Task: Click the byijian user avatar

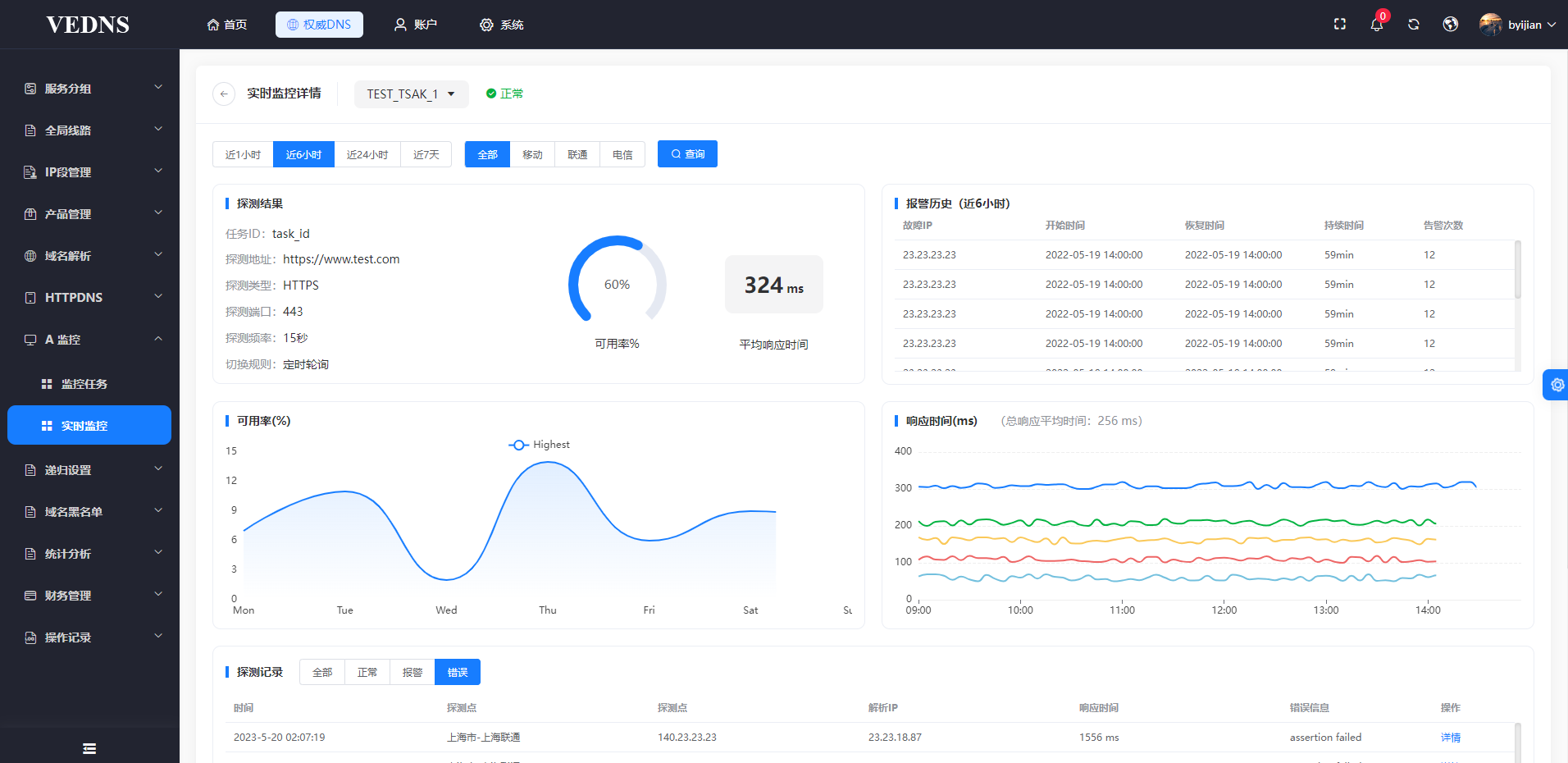Action: 1491,25
